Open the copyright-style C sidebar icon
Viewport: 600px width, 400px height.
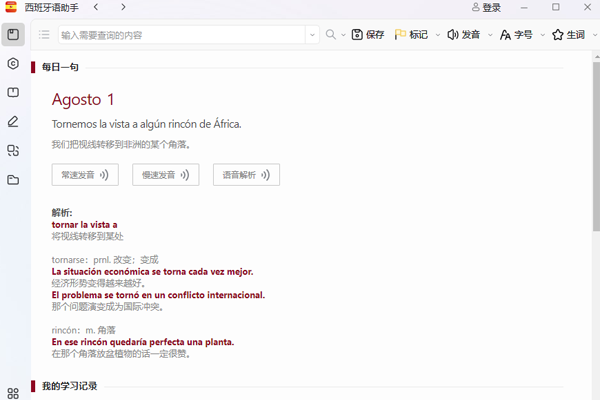(x=13, y=64)
